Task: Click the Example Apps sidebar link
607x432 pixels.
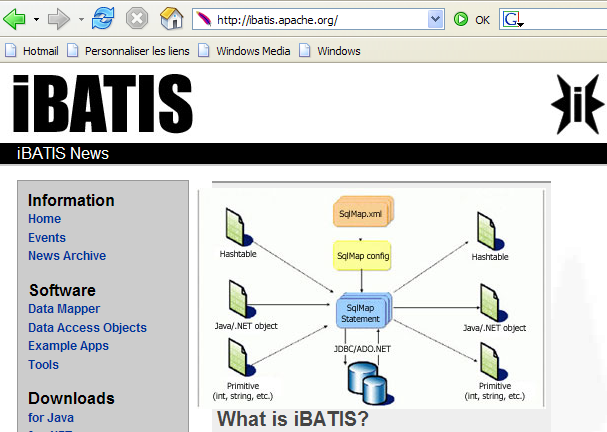Action: pos(68,346)
